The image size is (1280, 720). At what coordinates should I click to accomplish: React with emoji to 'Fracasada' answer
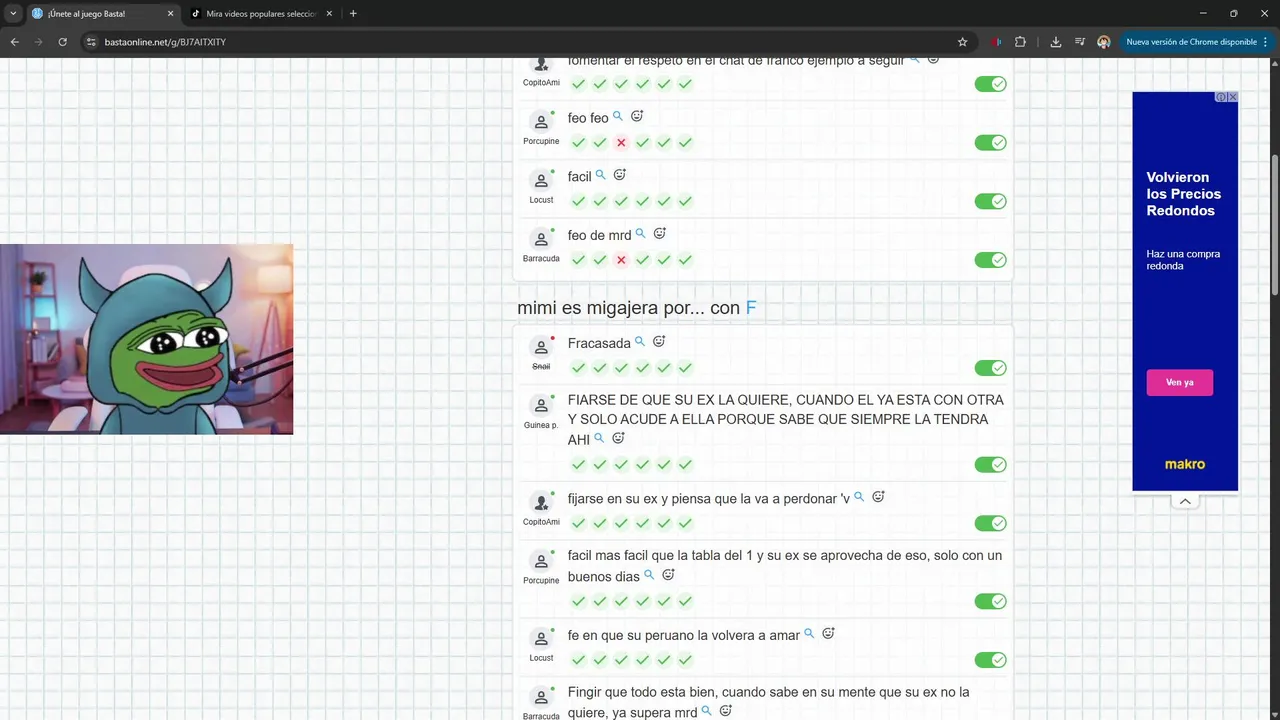point(659,341)
